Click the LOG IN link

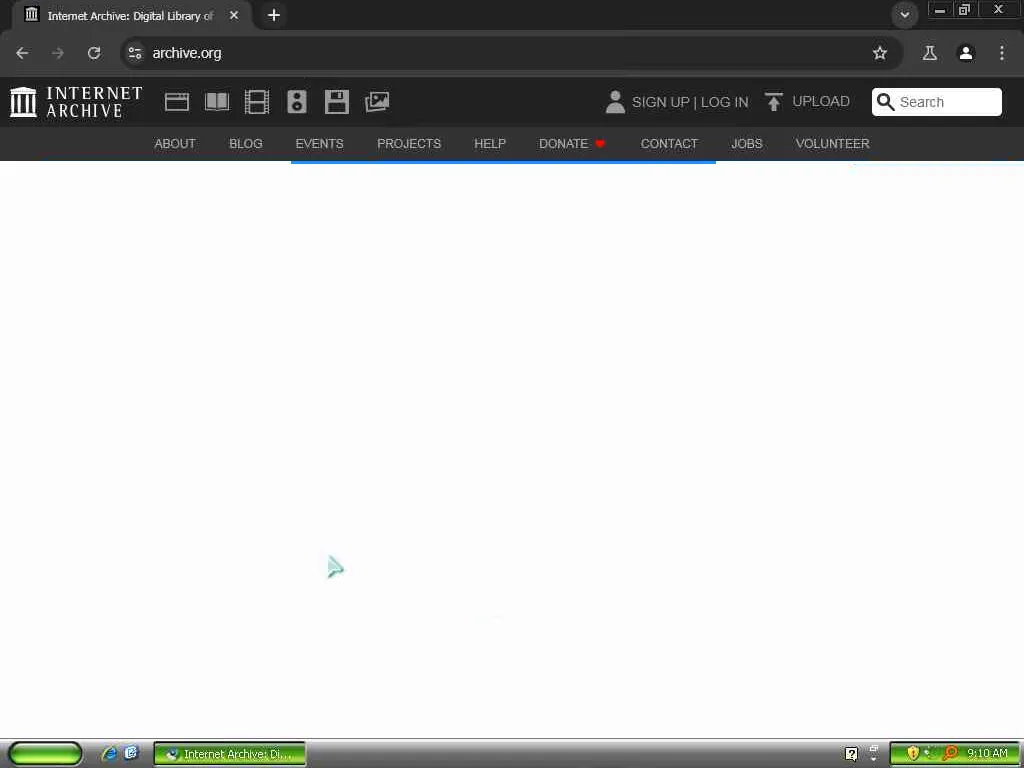[x=724, y=103]
